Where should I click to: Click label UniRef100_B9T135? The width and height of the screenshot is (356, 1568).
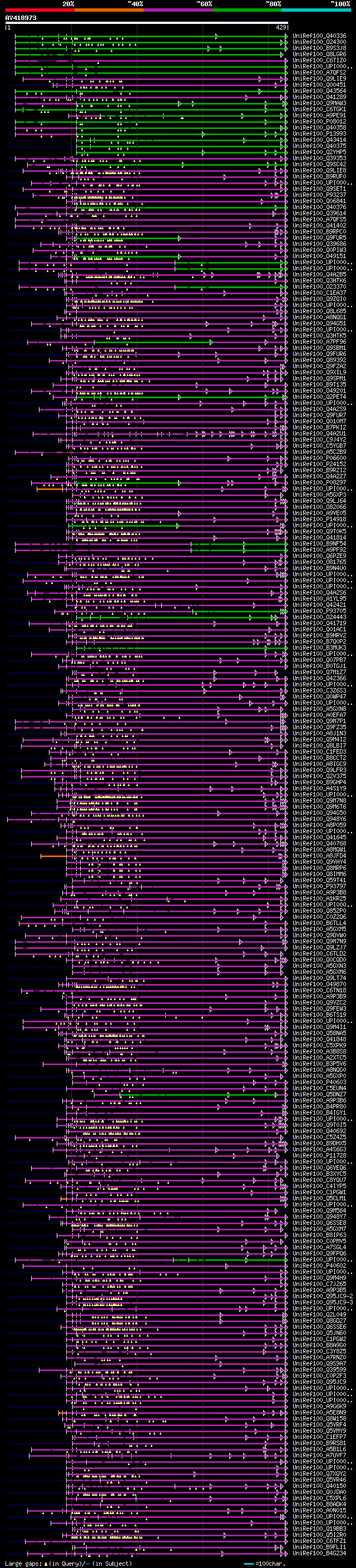(x=319, y=385)
